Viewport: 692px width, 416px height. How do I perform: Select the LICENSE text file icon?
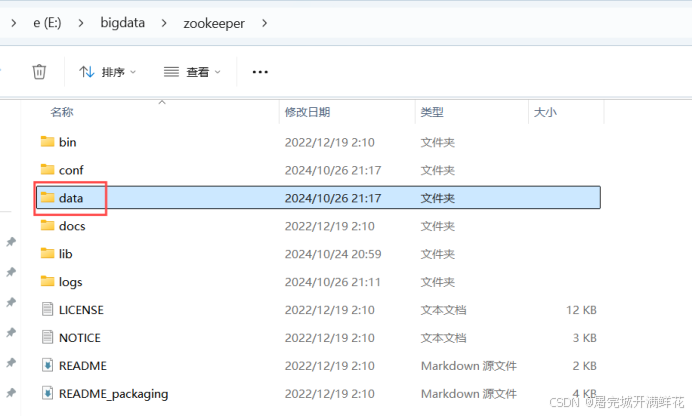(x=47, y=309)
